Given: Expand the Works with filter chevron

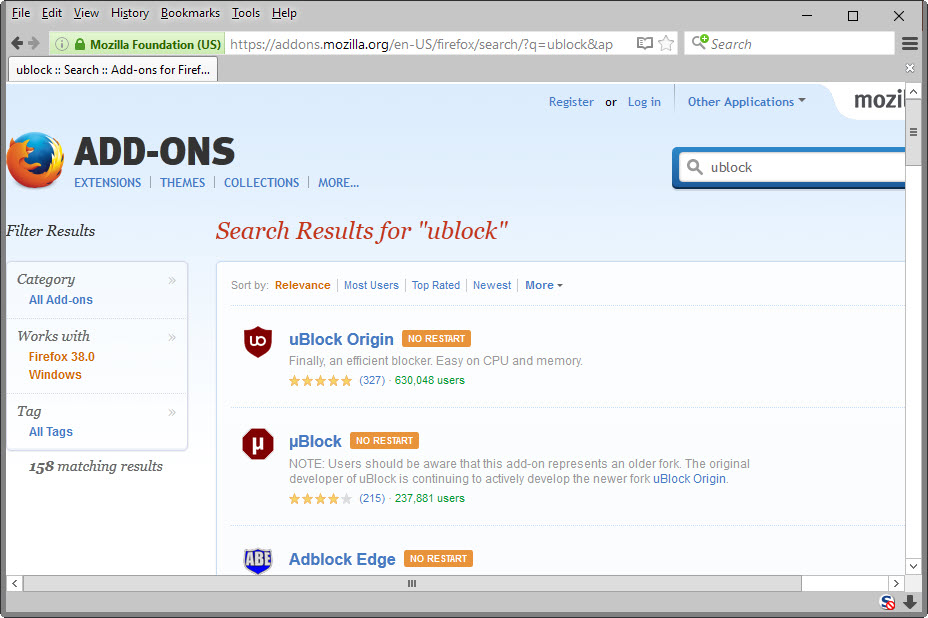Looking at the screenshot, I should tap(172, 337).
